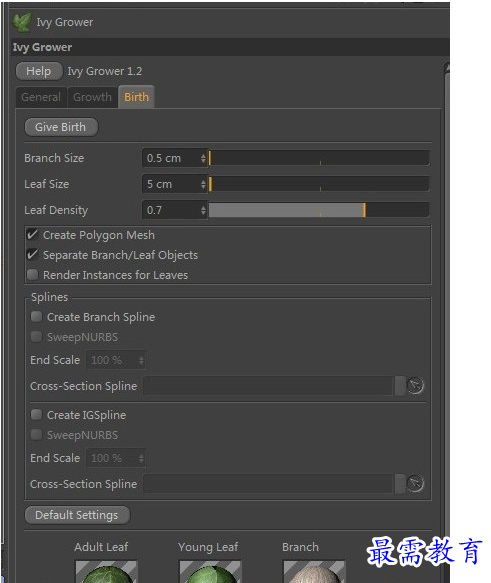Enable Create IGSpline checkbox
The height and width of the screenshot is (583, 491).
pos(36,415)
